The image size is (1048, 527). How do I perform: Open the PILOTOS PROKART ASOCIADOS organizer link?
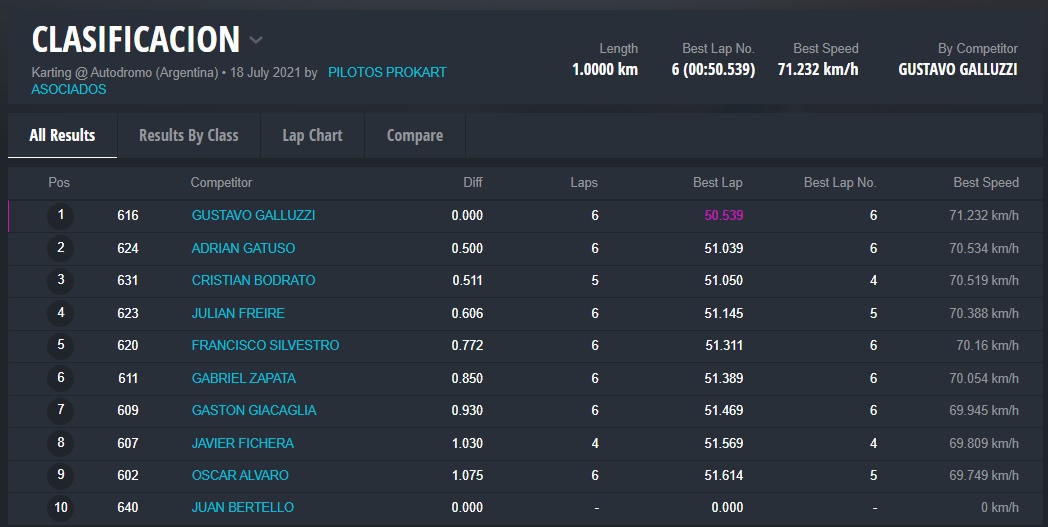point(386,73)
